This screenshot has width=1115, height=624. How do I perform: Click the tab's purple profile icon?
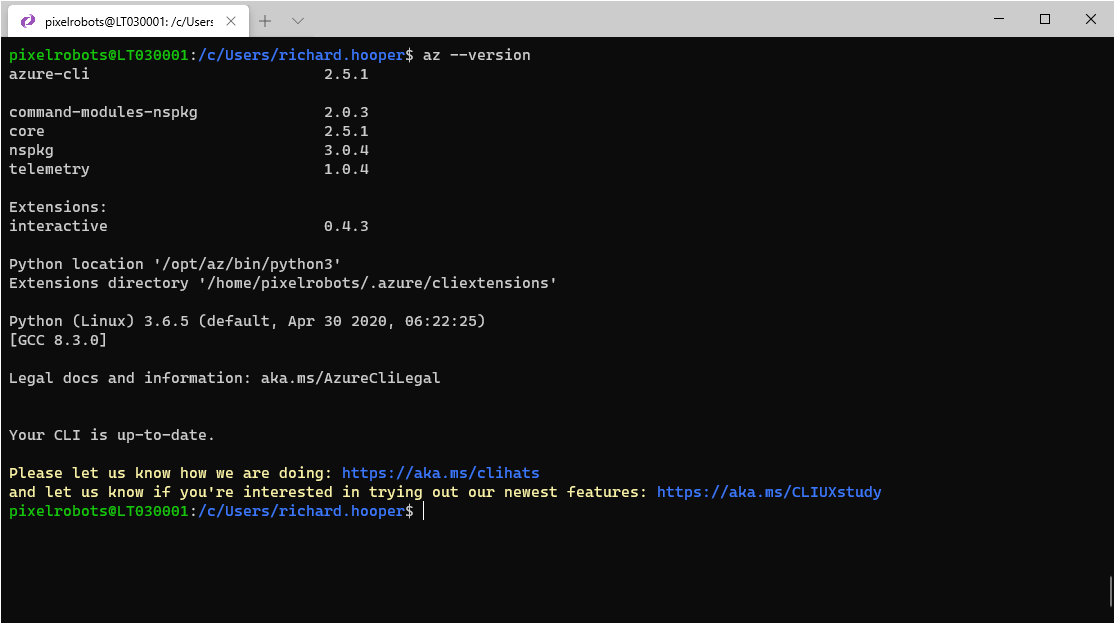(28, 21)
